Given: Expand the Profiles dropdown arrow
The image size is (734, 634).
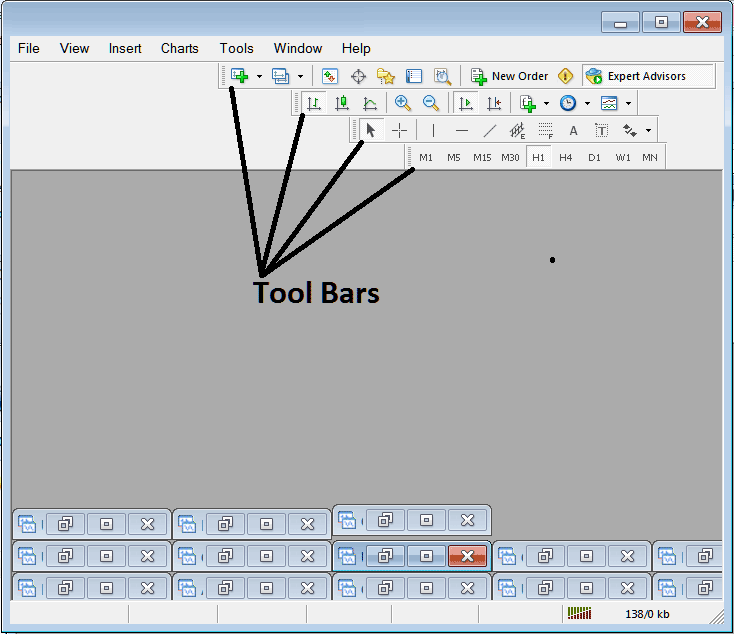Looking at the screenshot, I should pyautogui.click(x=300, y=76).
